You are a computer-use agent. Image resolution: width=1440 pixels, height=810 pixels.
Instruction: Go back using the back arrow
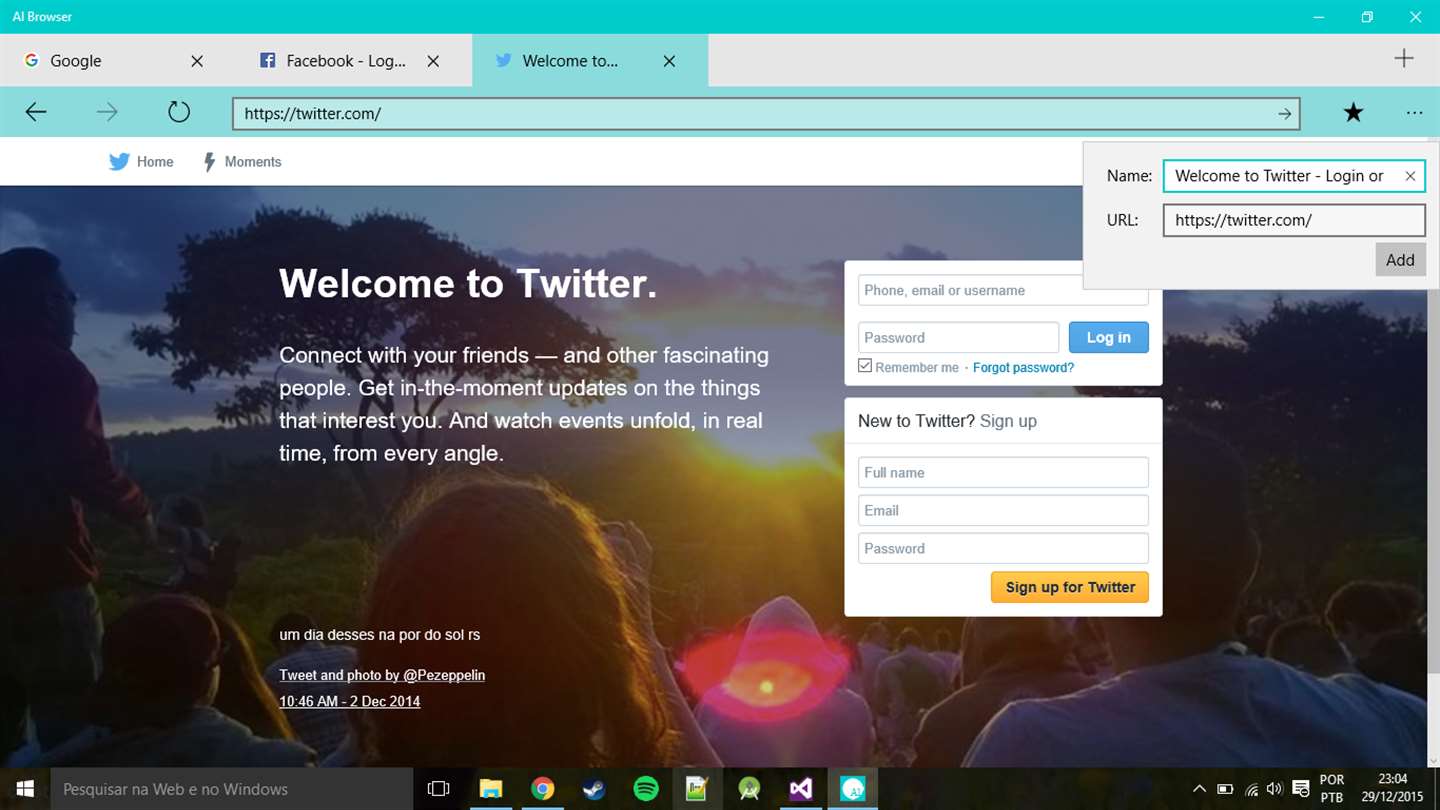36,112
